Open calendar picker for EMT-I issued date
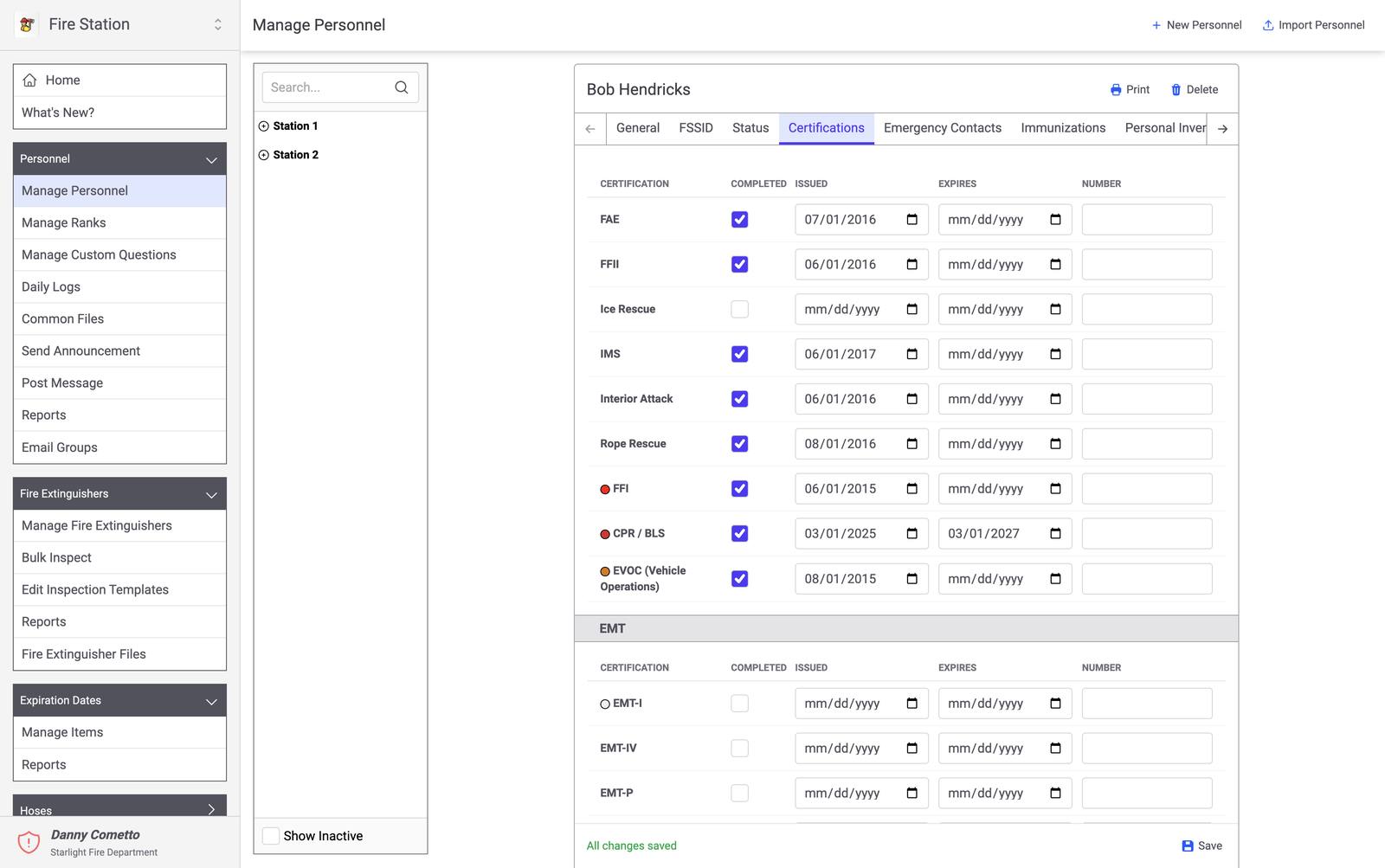The image size is (1385, 868). [912, 704]
